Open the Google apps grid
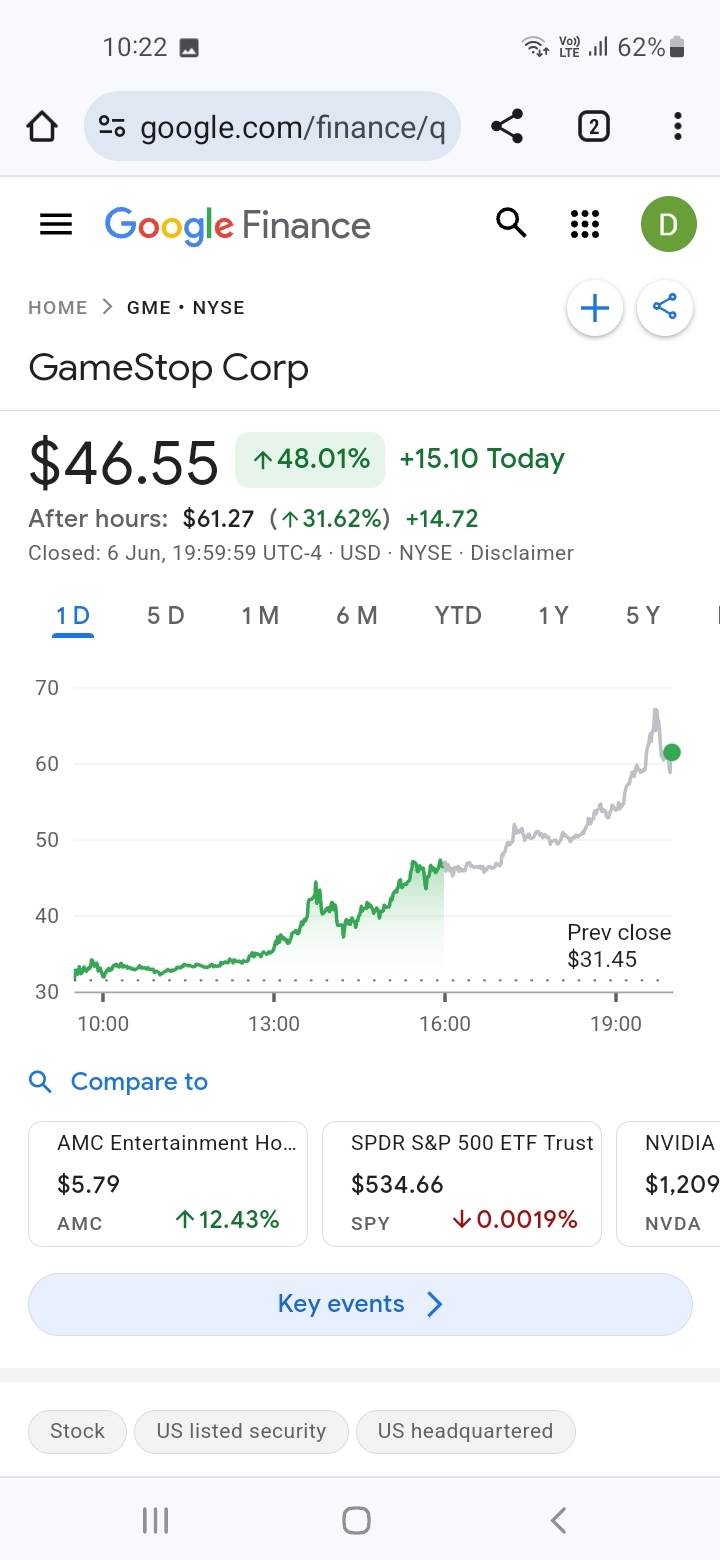 [584, 225]
